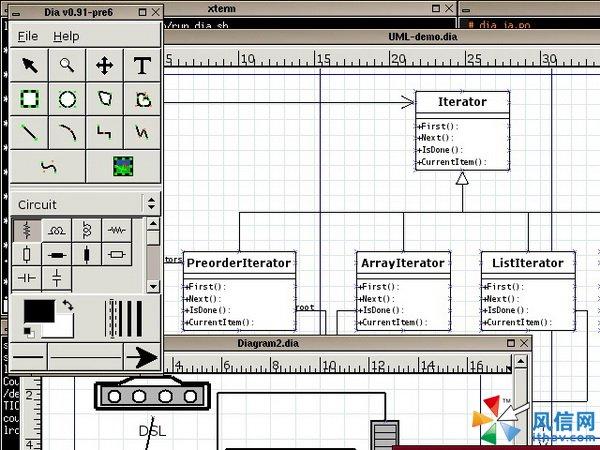This screenshot has height=450, width=600.
Task: Pick the horizontal hollow box resistor shape
Action: (116, 254)
